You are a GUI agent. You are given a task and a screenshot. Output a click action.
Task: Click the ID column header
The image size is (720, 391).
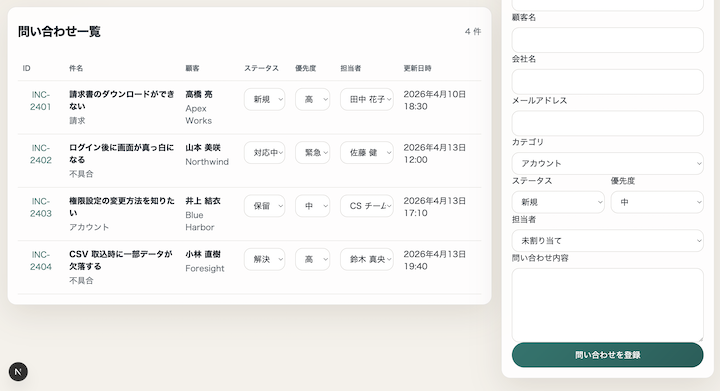26,68
